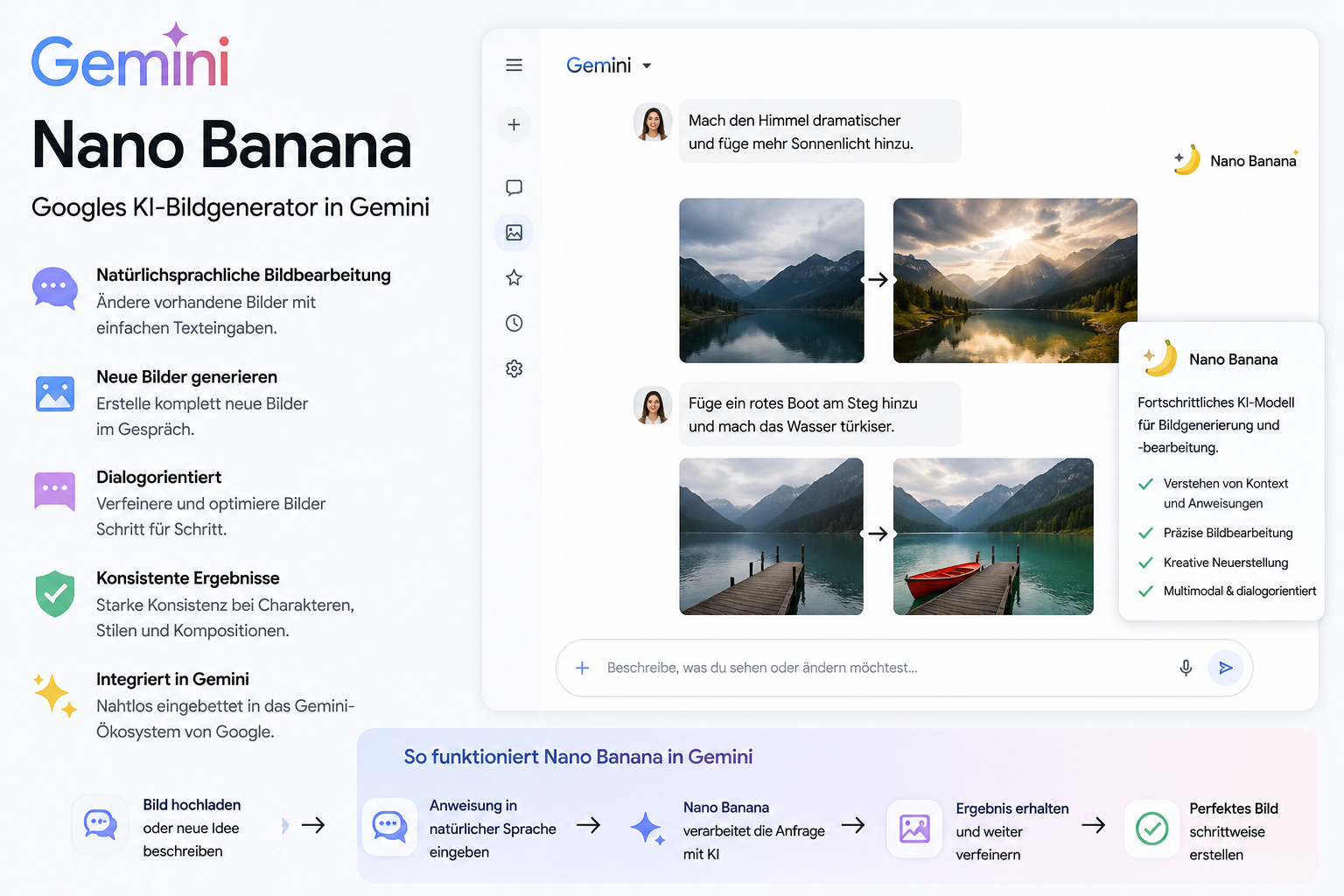Click the chat icon beside Bild hochladen step
The height and width of the screenshot is (896, 1344).
click(x=100, y=824)
